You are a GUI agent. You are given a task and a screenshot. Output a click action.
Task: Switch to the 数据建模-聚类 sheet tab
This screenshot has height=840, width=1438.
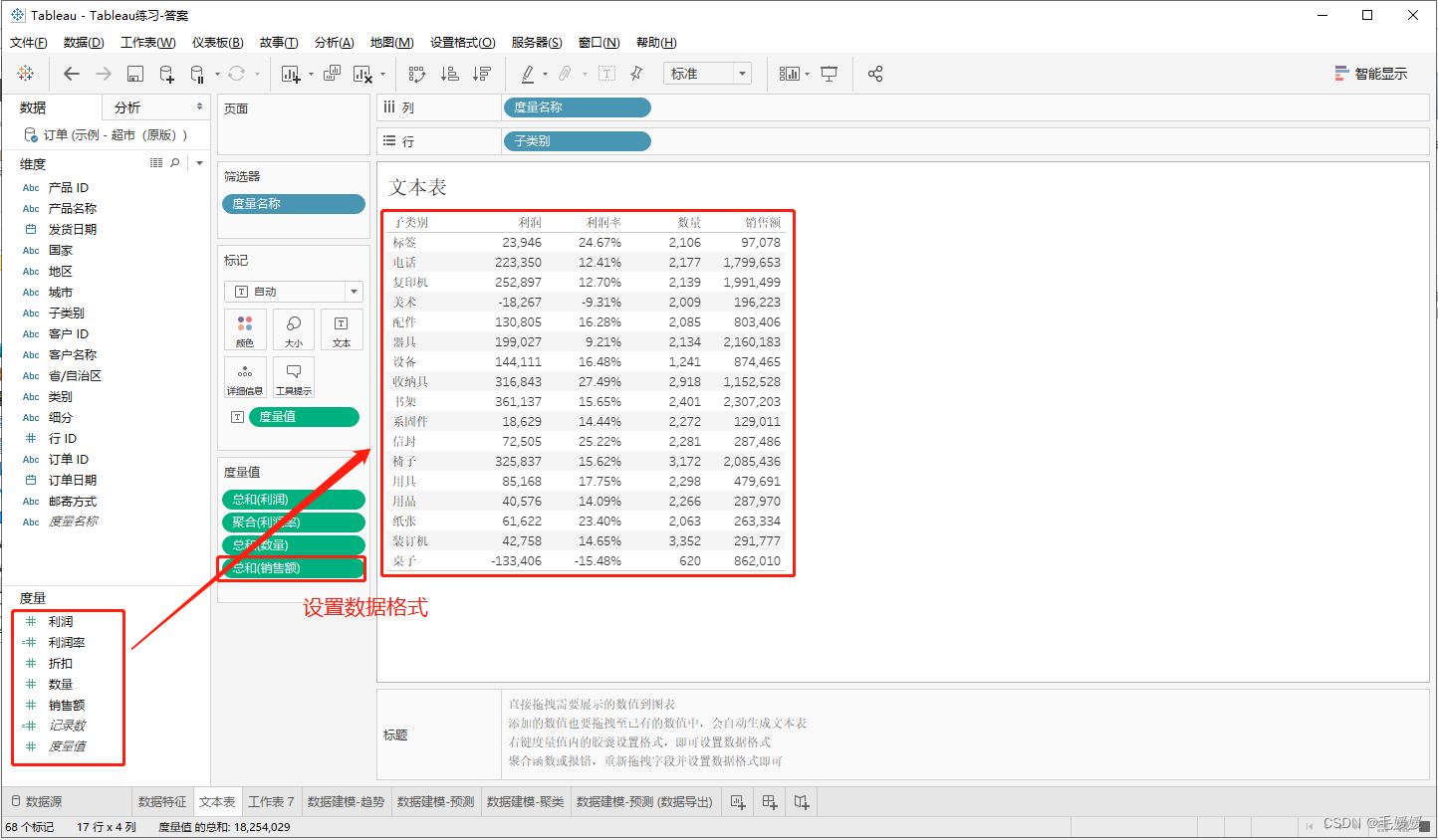(x=525, y=802)
